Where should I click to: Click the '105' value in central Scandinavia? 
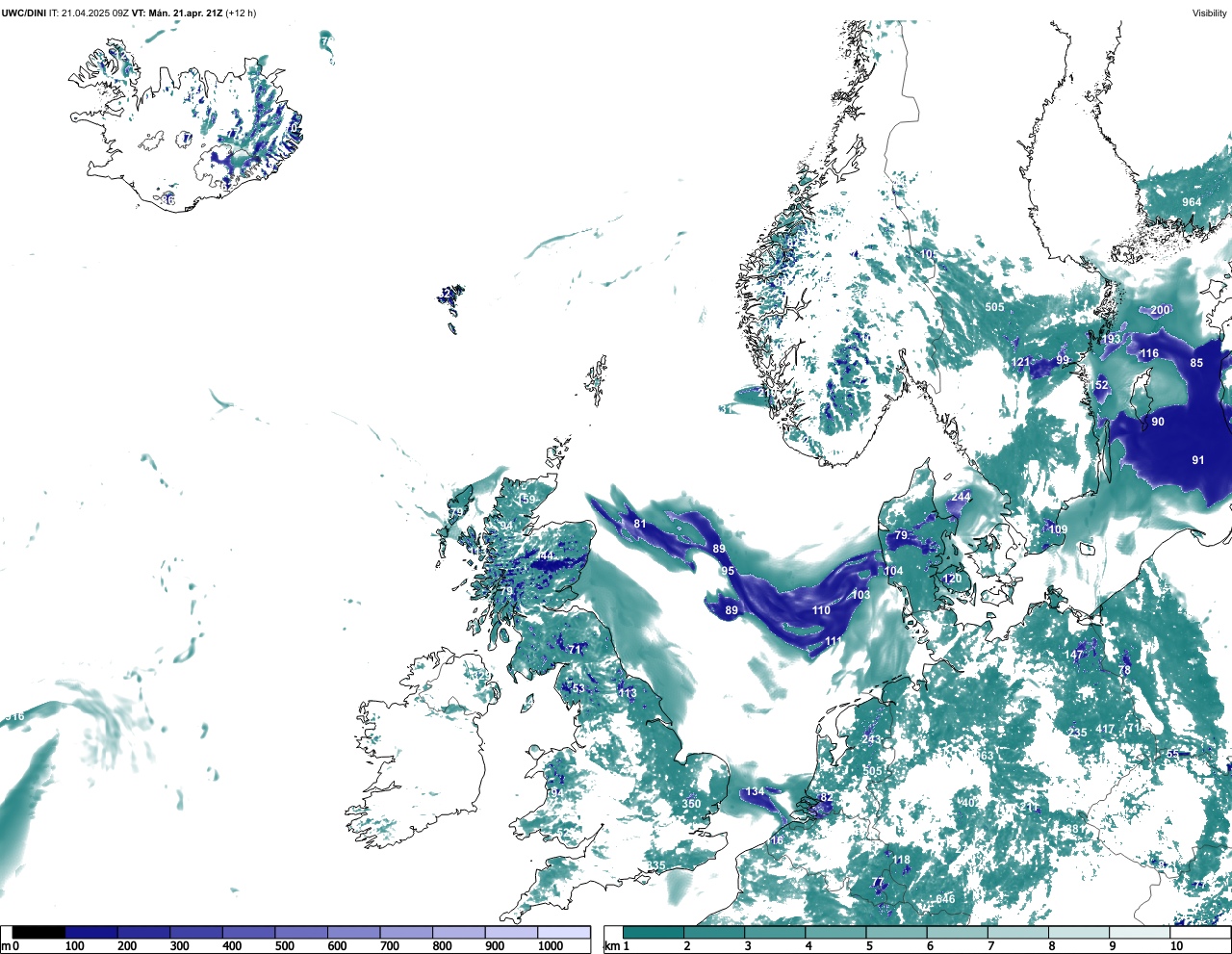(x=929, y=254)
